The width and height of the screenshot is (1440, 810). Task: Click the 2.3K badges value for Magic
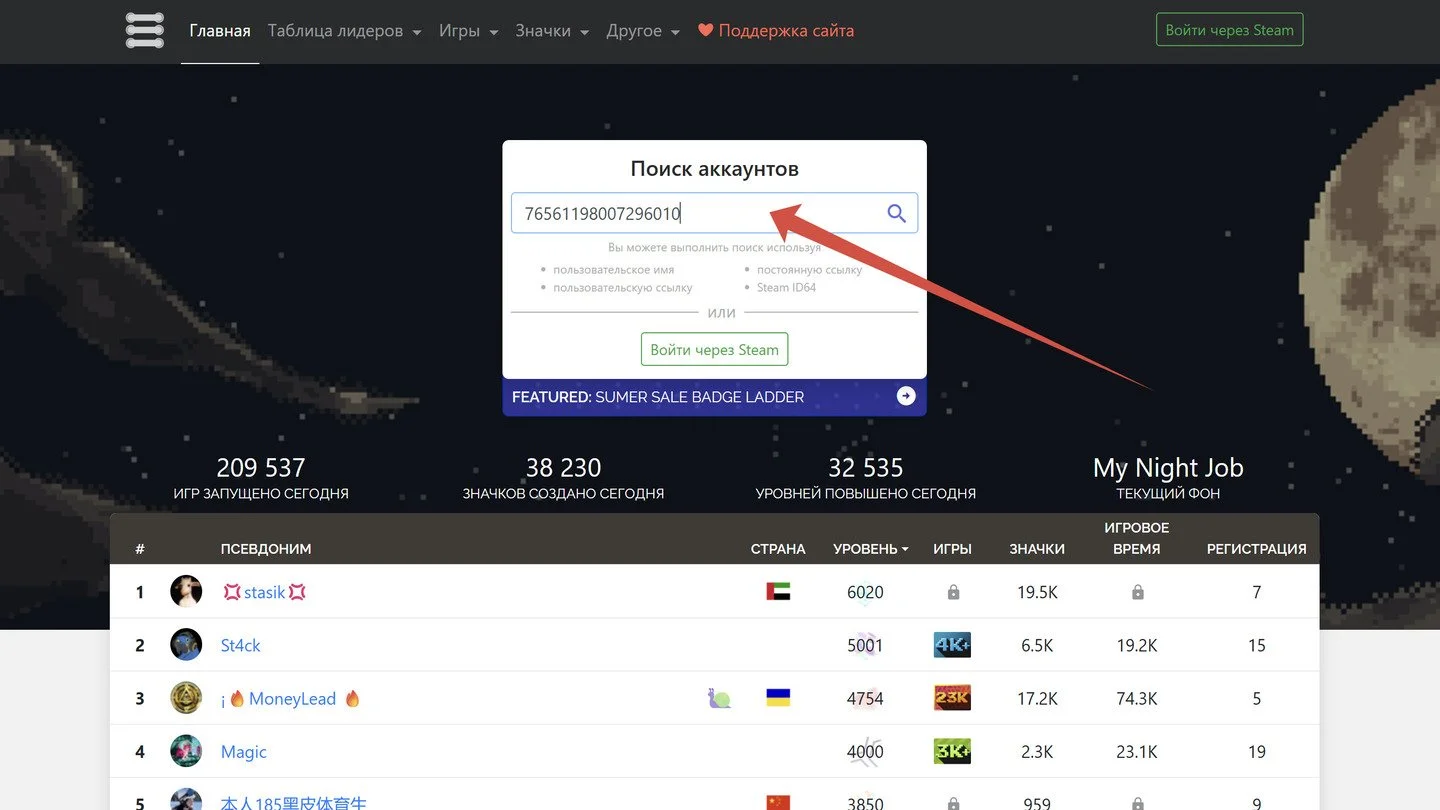[x=1037, y=752]
